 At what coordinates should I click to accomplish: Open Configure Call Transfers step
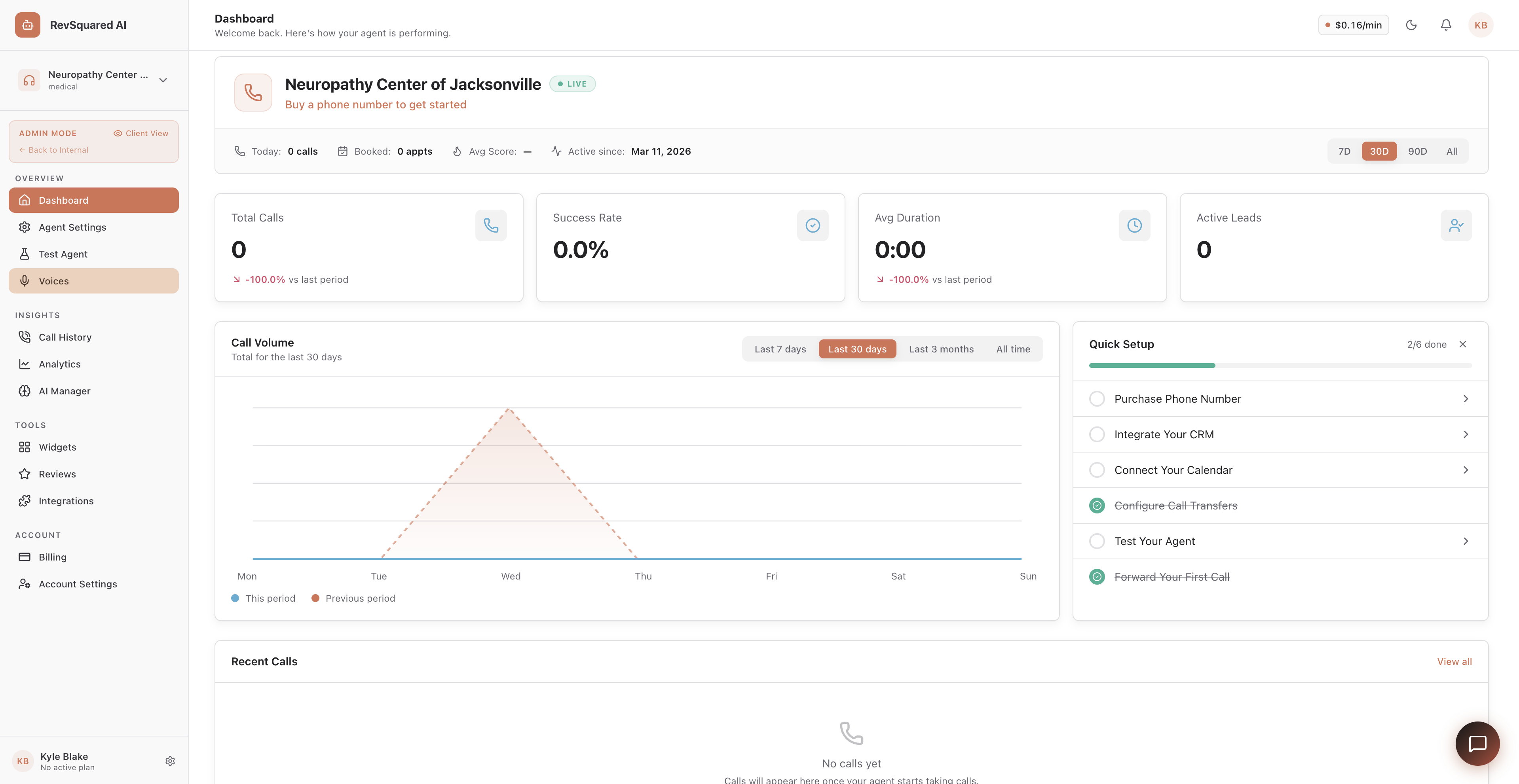1280,506
